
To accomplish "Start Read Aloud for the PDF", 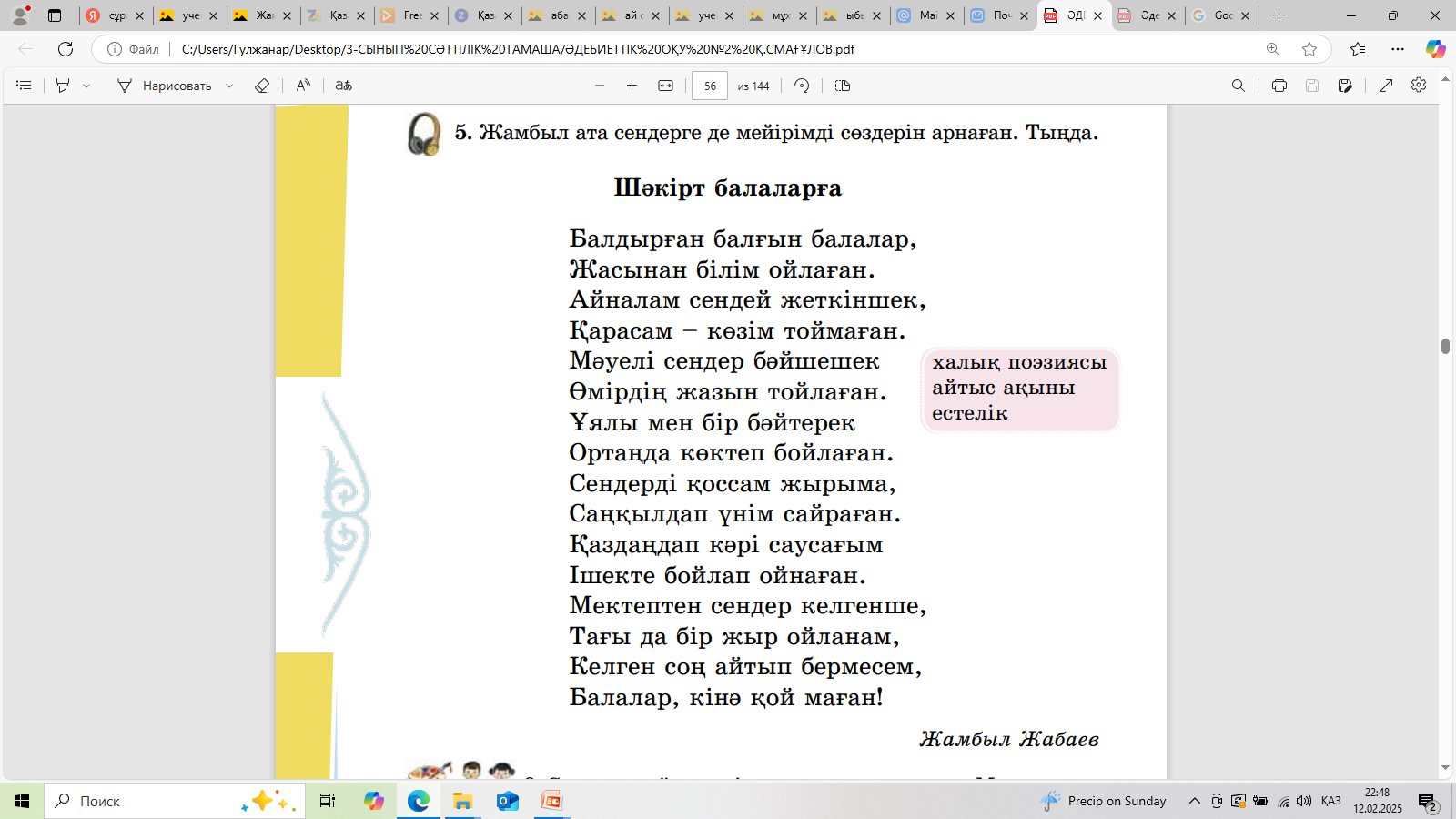I will [x=303, y=86].
